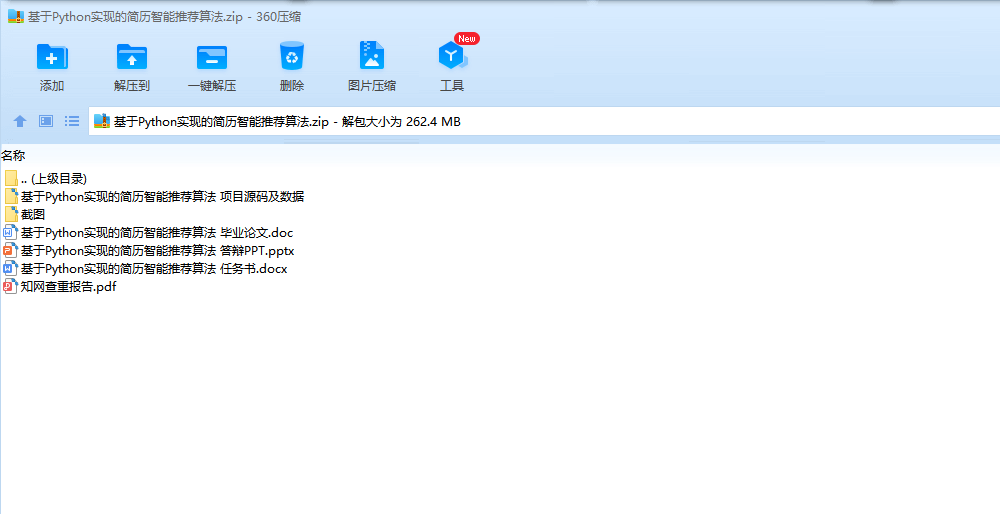Click the 添加 (Add) toolbar icon
1000x514 pixels.
click(52, 56)
